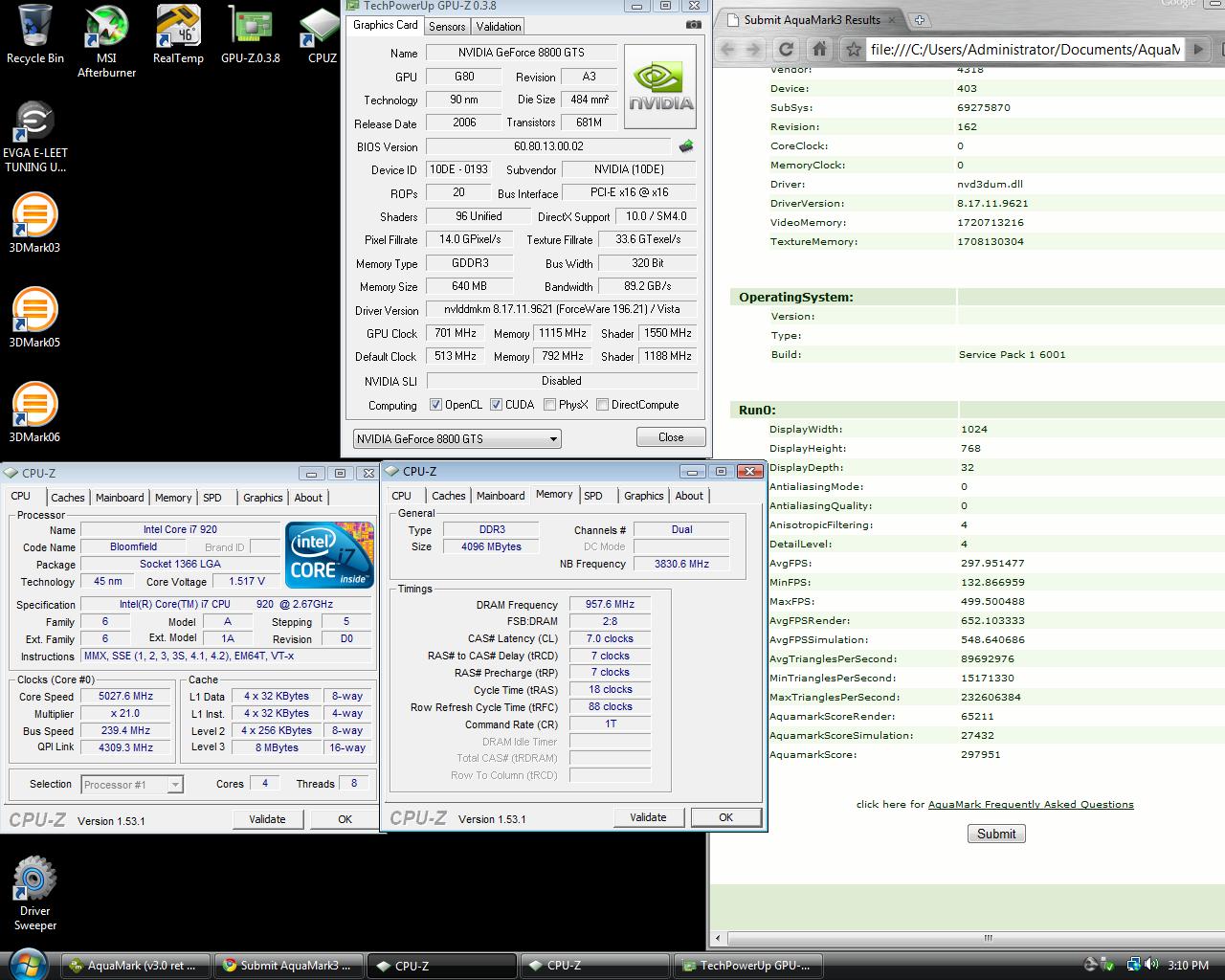Open AquaMark Frequently Asked Questions link
1225x980 pixels.
1031,804
